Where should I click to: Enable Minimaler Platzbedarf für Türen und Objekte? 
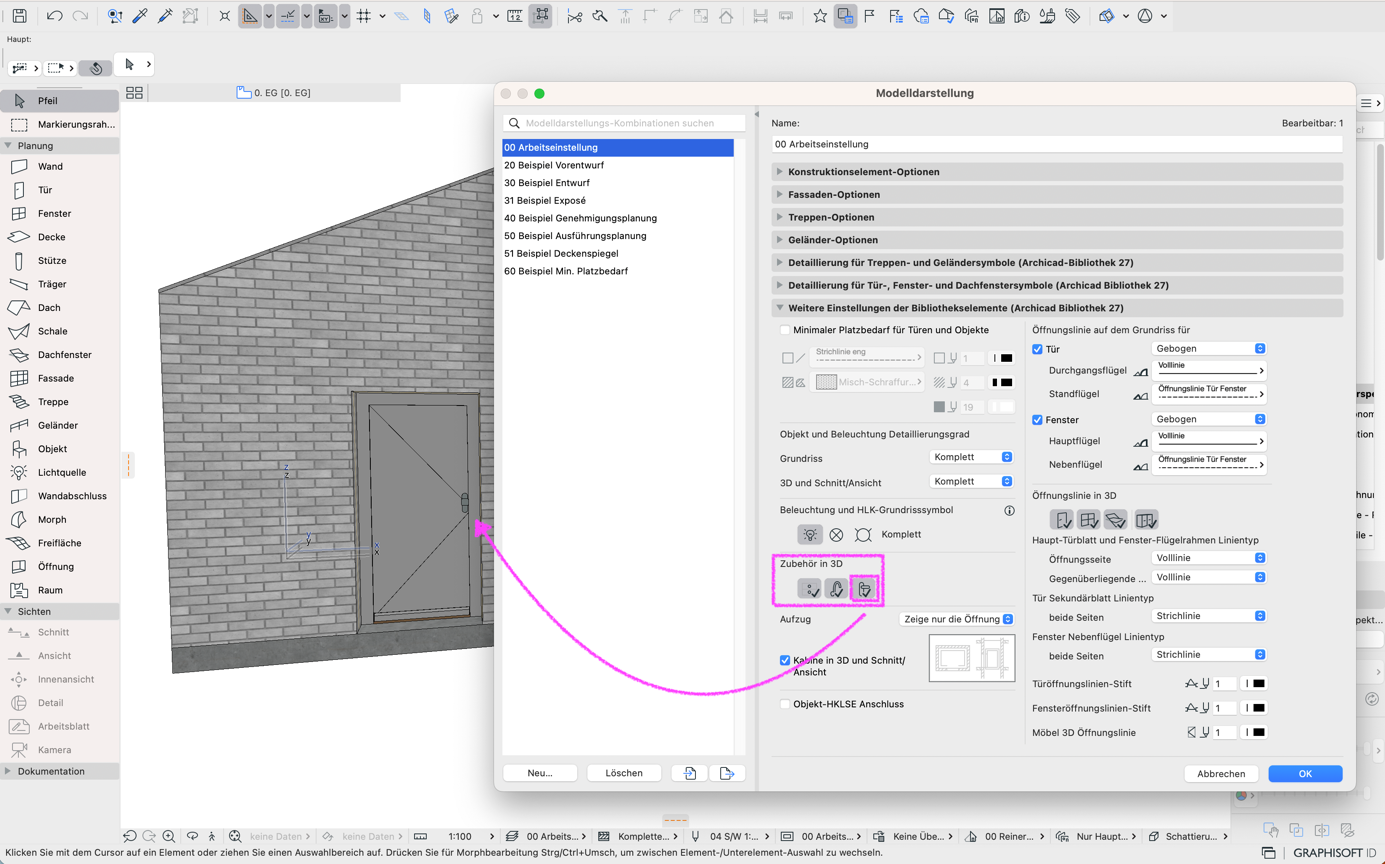pos(785,330)
